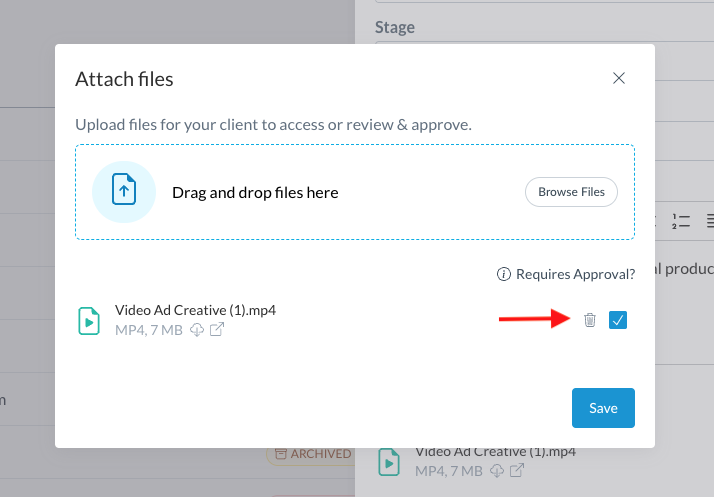Click the green video file icon in dialog
714x497 pixels.
(89, 320)
